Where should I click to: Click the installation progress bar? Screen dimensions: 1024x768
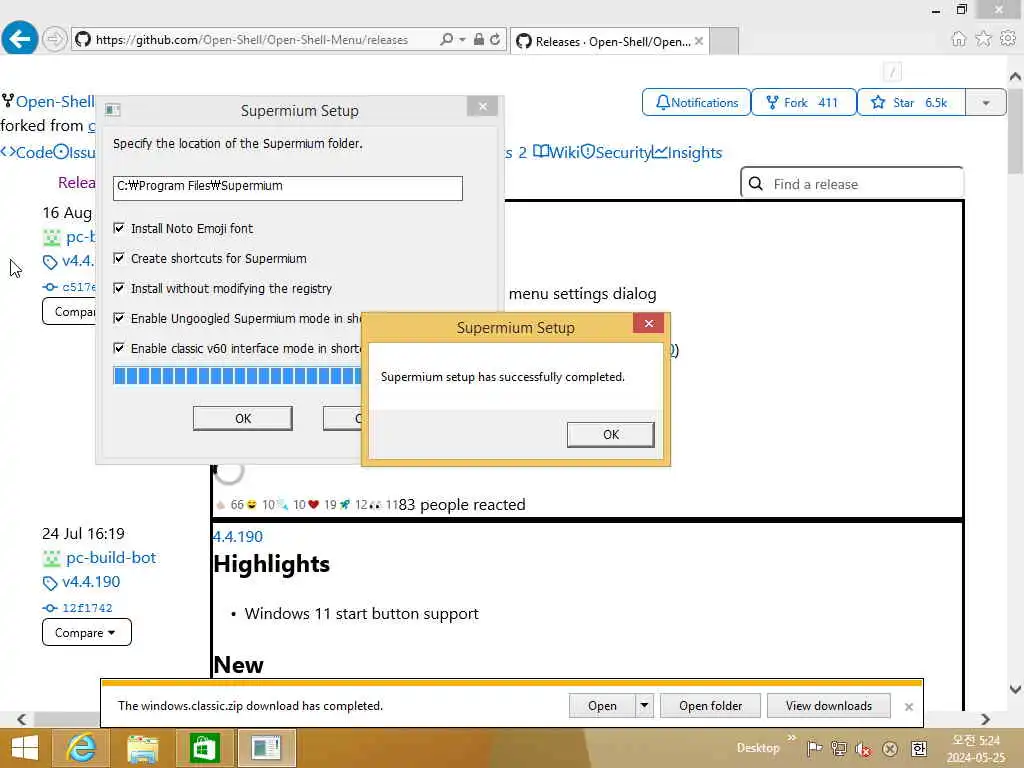pos(237,376)
